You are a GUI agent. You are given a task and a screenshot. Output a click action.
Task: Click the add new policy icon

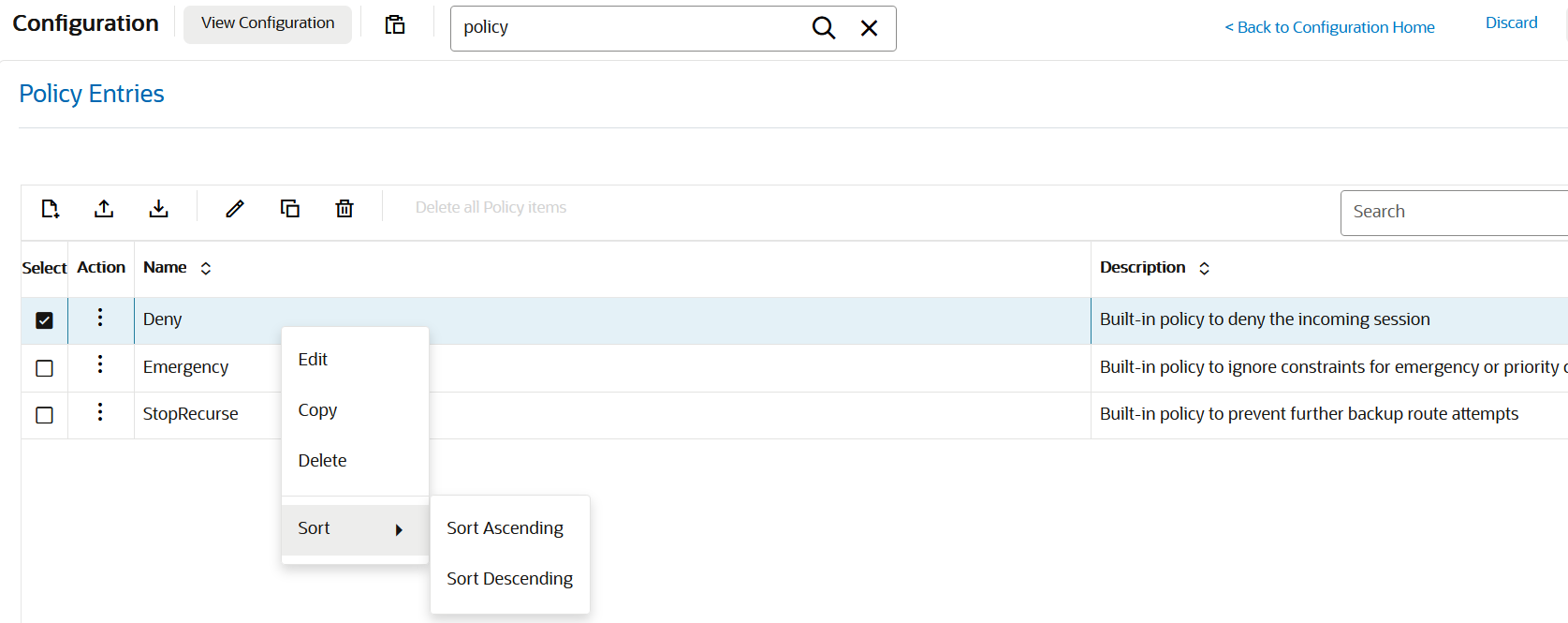point(51,208)
